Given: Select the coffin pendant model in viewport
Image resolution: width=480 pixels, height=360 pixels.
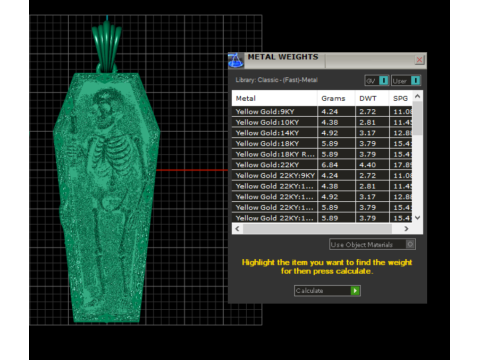Looking at the screenshot, I should coord(106,197).
